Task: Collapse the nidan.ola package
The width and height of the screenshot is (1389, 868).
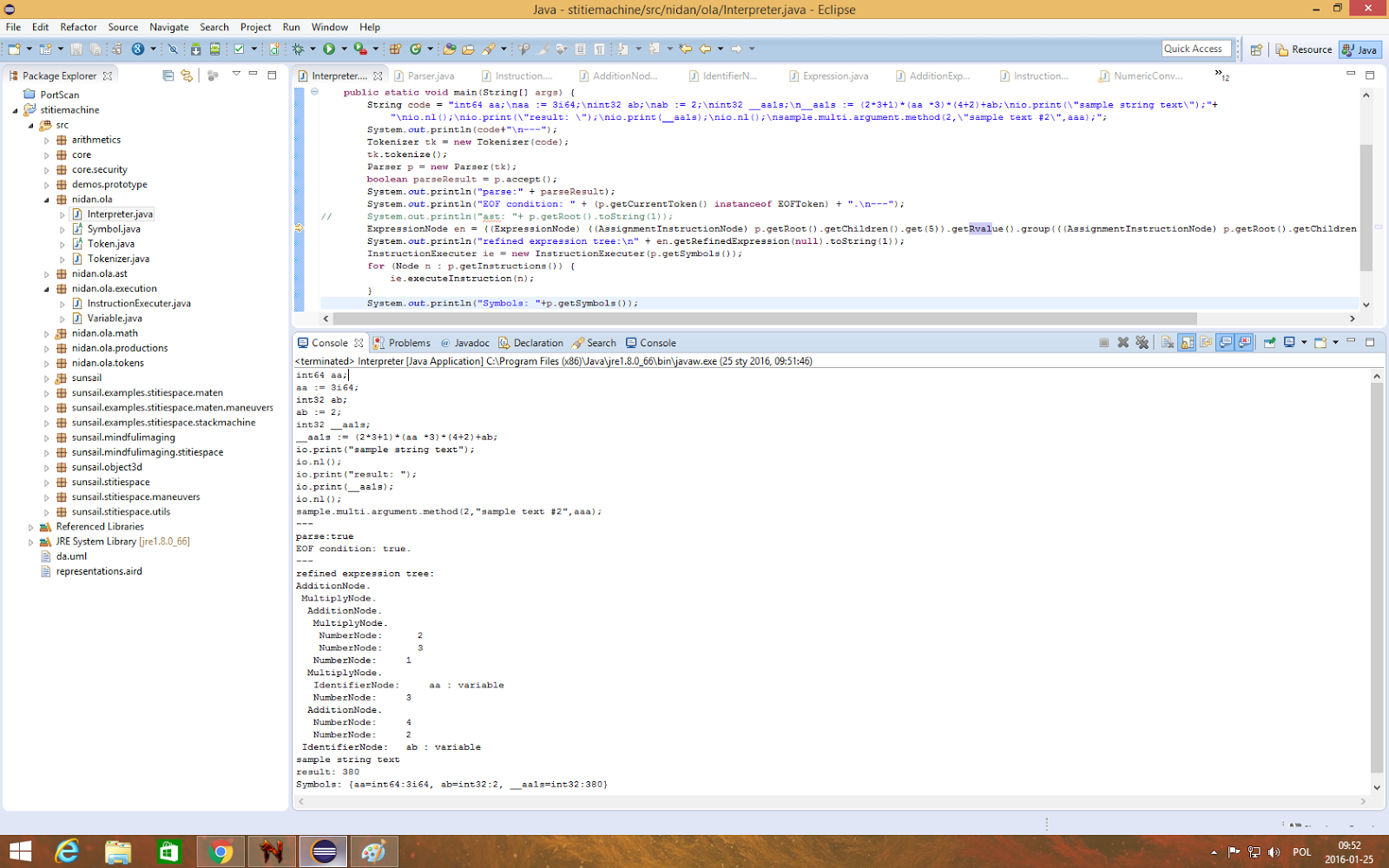Action: coord(47,200)
